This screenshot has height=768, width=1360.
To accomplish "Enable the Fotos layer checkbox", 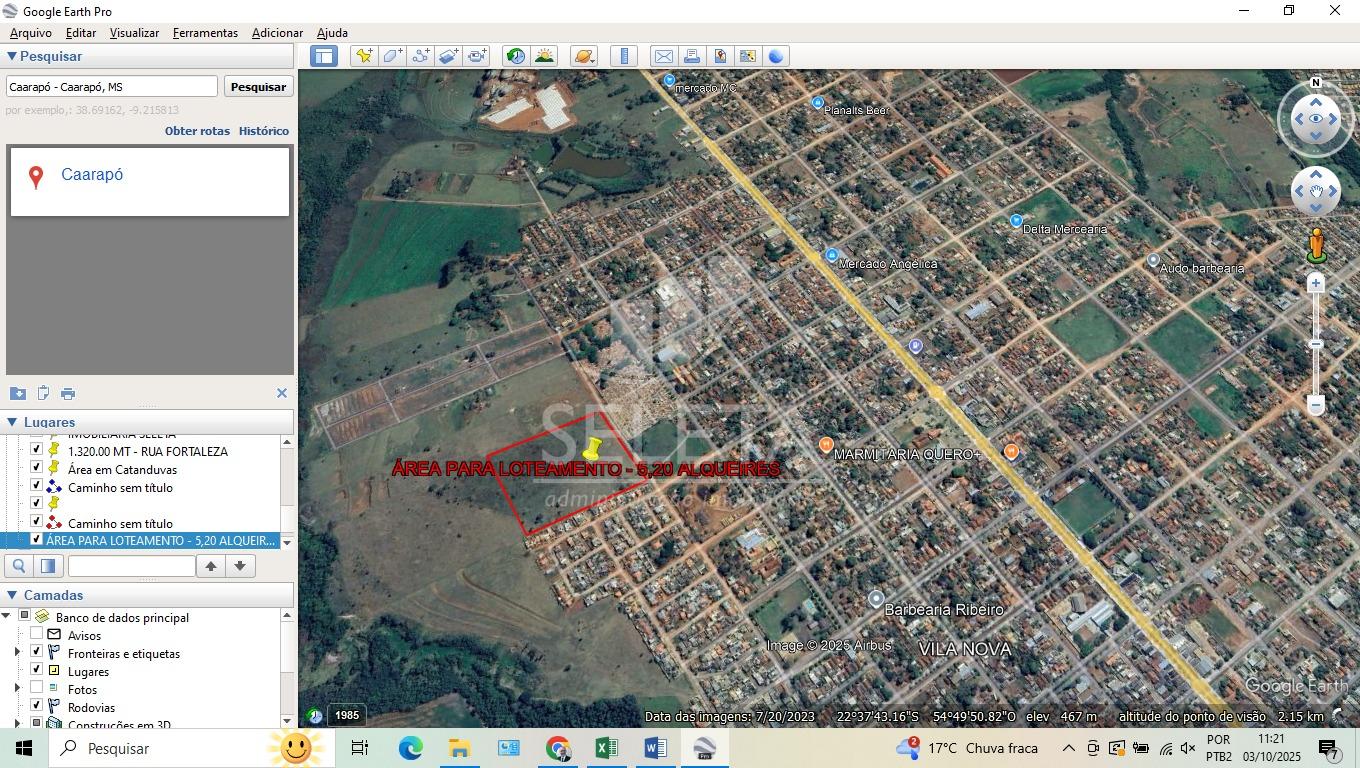I will 37,688.
